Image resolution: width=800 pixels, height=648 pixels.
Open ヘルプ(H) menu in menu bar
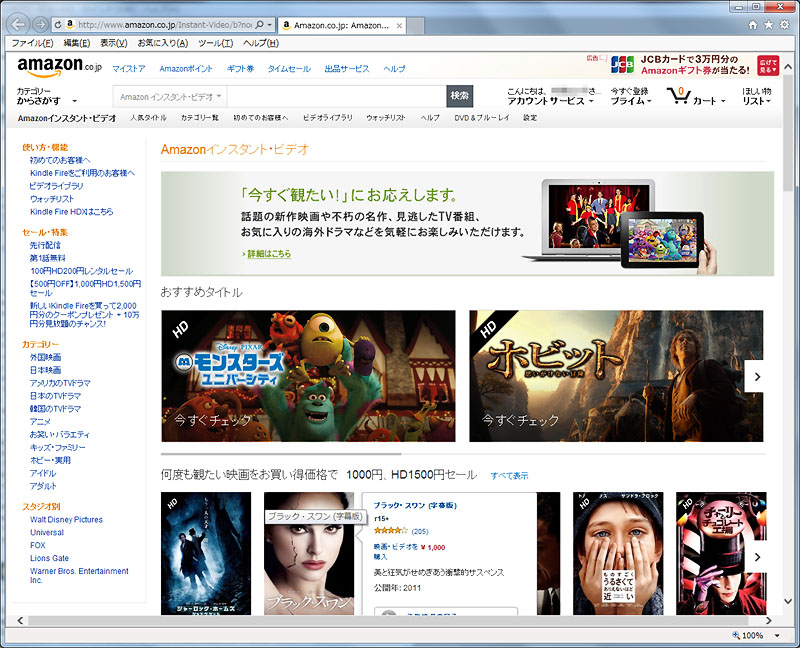(261, 43)
